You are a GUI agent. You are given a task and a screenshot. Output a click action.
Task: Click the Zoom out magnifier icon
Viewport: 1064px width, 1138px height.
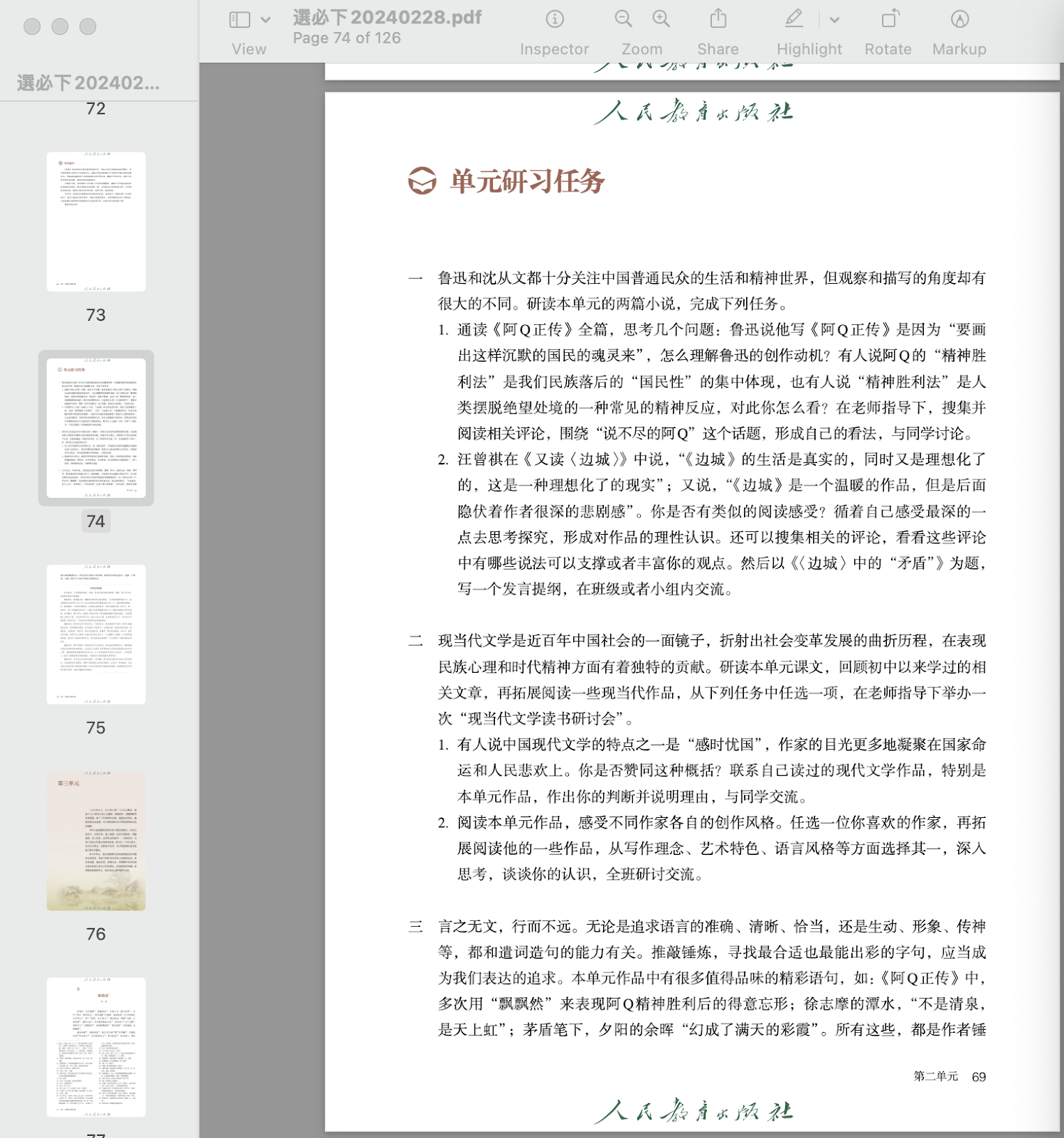(623, 19)
